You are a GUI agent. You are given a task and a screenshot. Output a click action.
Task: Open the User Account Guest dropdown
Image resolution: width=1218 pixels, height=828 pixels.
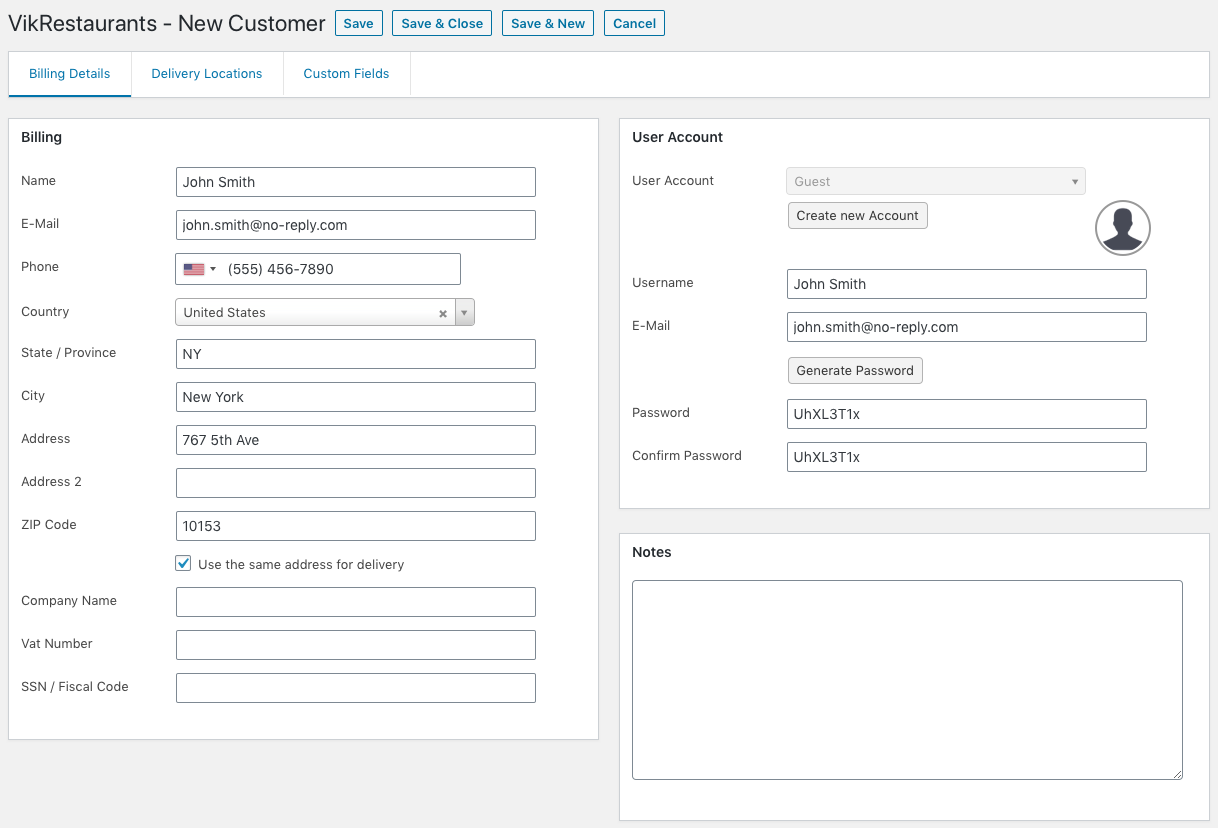(x=936, y=181)
